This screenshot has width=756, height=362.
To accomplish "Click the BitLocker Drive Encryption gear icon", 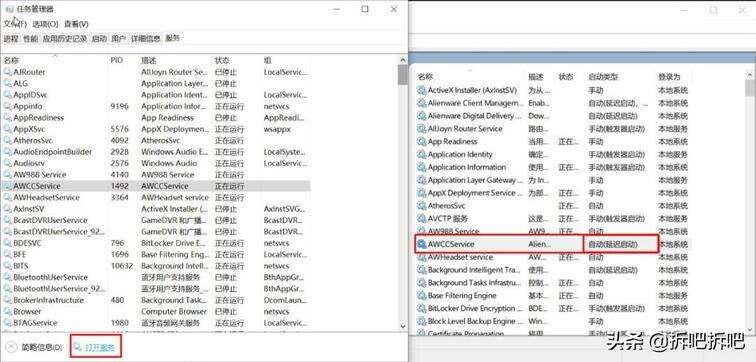I will point(422,308).
